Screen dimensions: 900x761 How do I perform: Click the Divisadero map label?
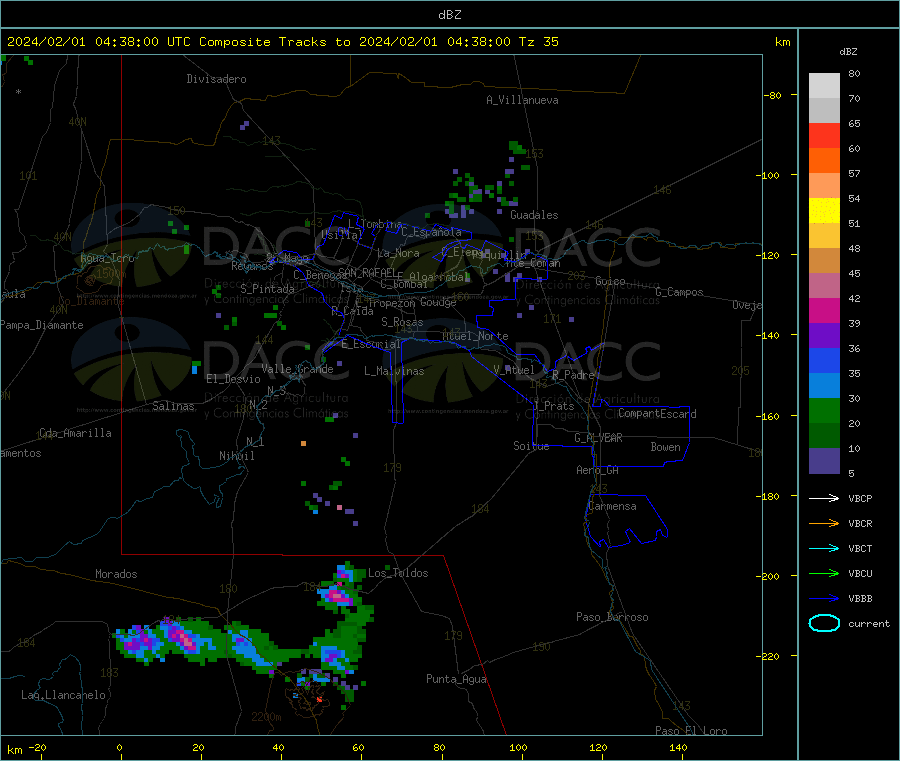[x=216, y=79]
